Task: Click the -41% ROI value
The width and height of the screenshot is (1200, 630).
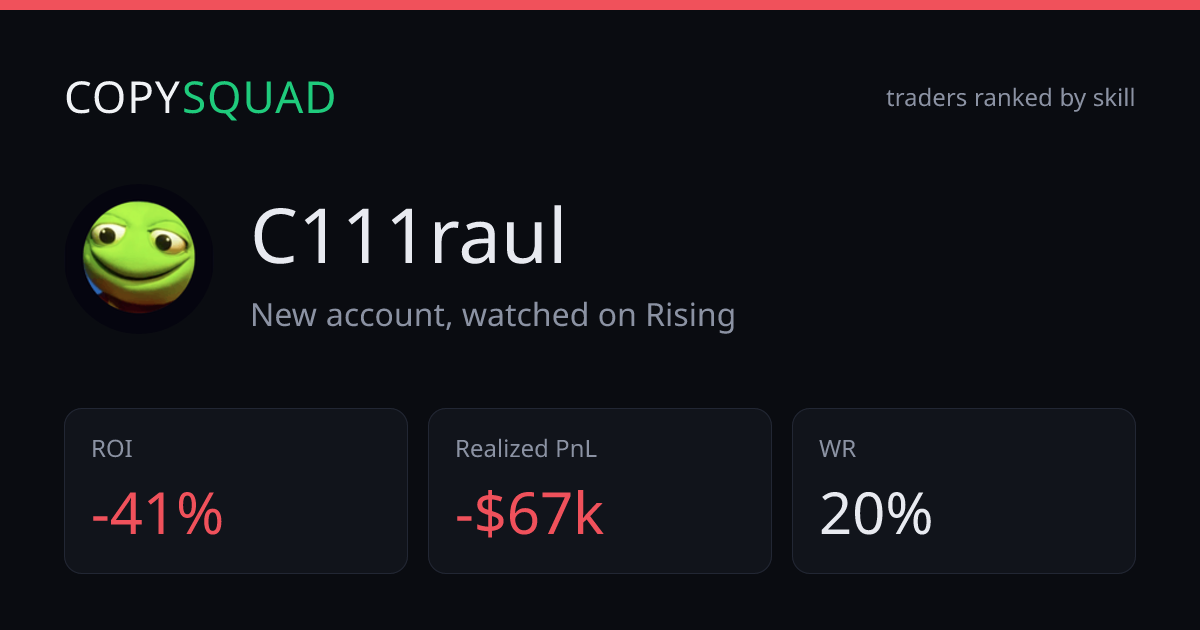Action: click(157, 514)
